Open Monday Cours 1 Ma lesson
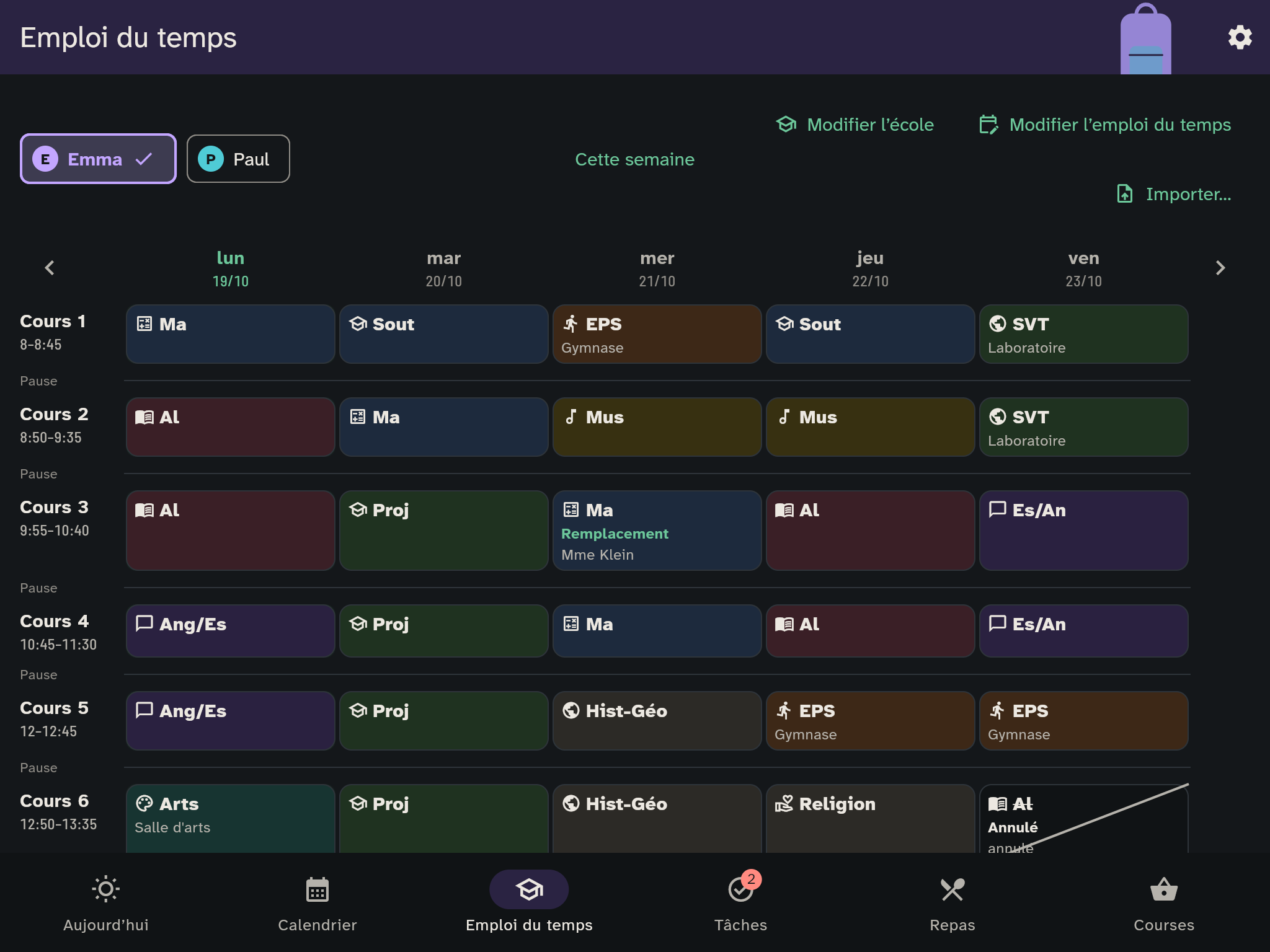This screenshot has width=1270, height=952. point(231,334)
